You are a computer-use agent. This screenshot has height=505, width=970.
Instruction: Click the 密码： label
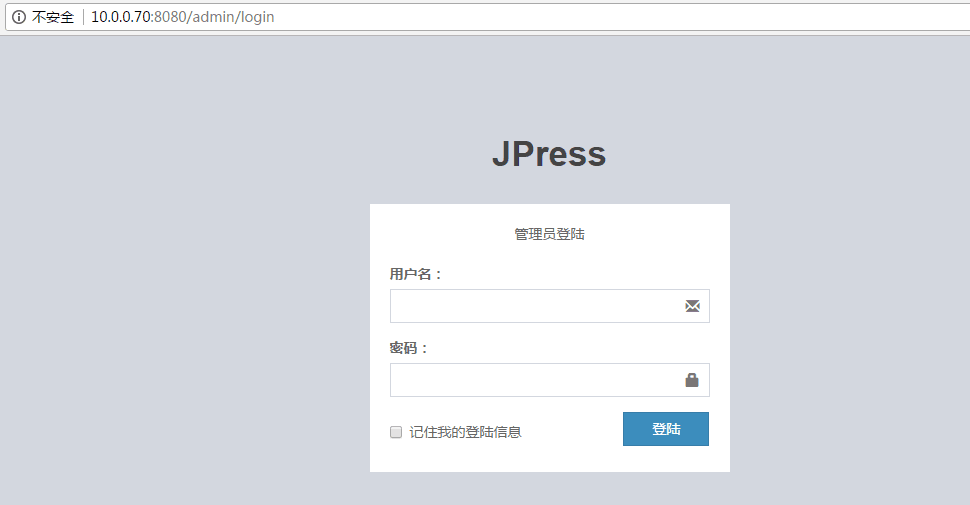[x=409, y=348]
